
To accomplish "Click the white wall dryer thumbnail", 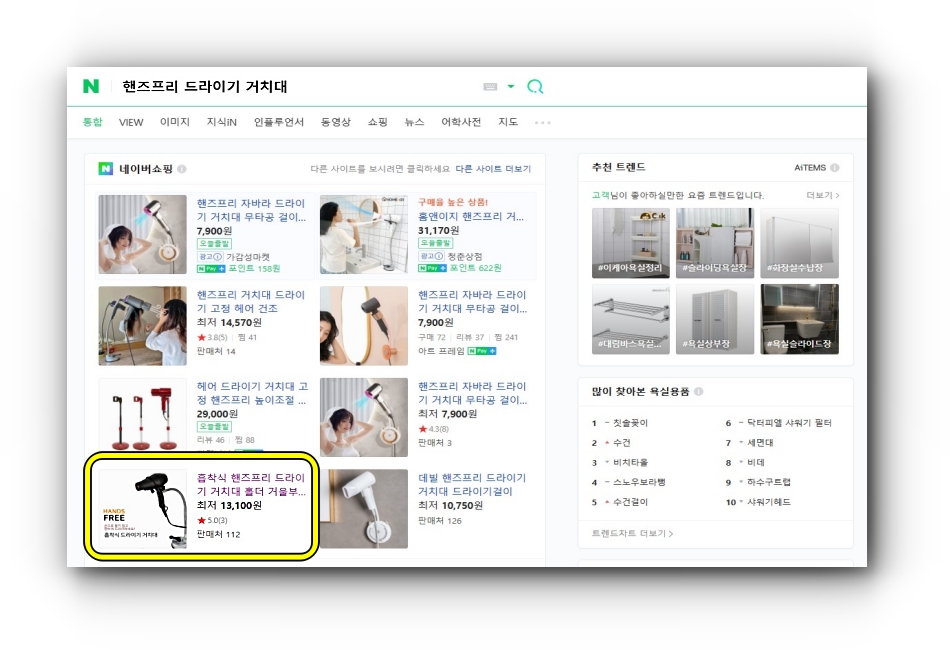I will [364, 509].
